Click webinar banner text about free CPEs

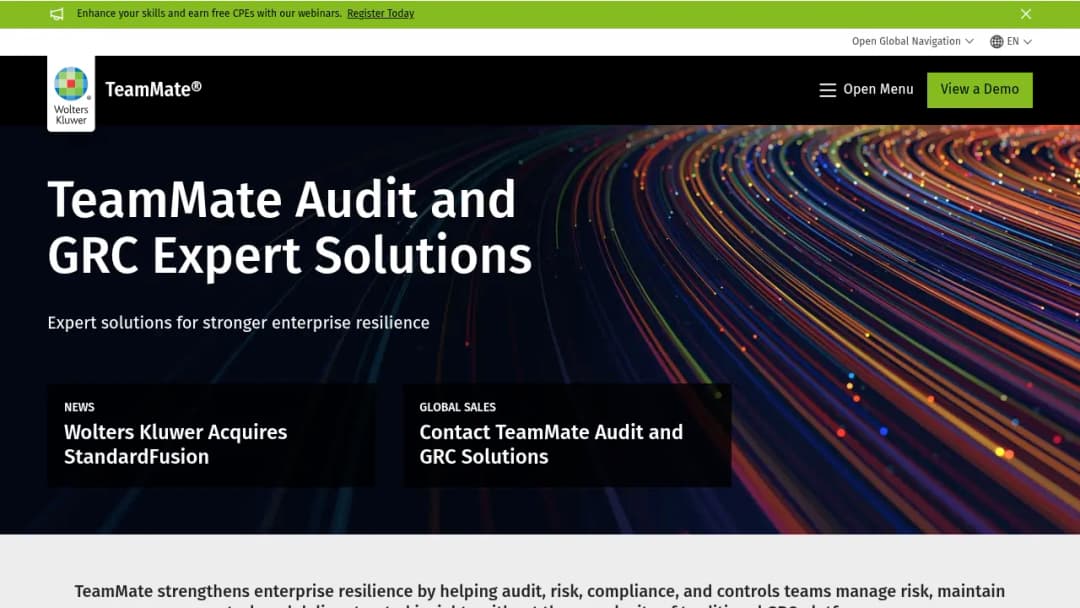pos(209,14)
